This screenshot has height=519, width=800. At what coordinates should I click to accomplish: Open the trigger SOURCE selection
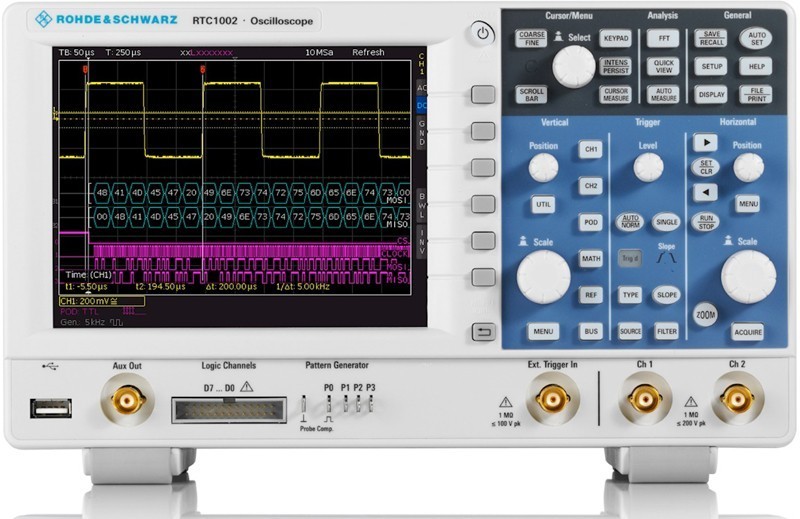click(630, 331)
